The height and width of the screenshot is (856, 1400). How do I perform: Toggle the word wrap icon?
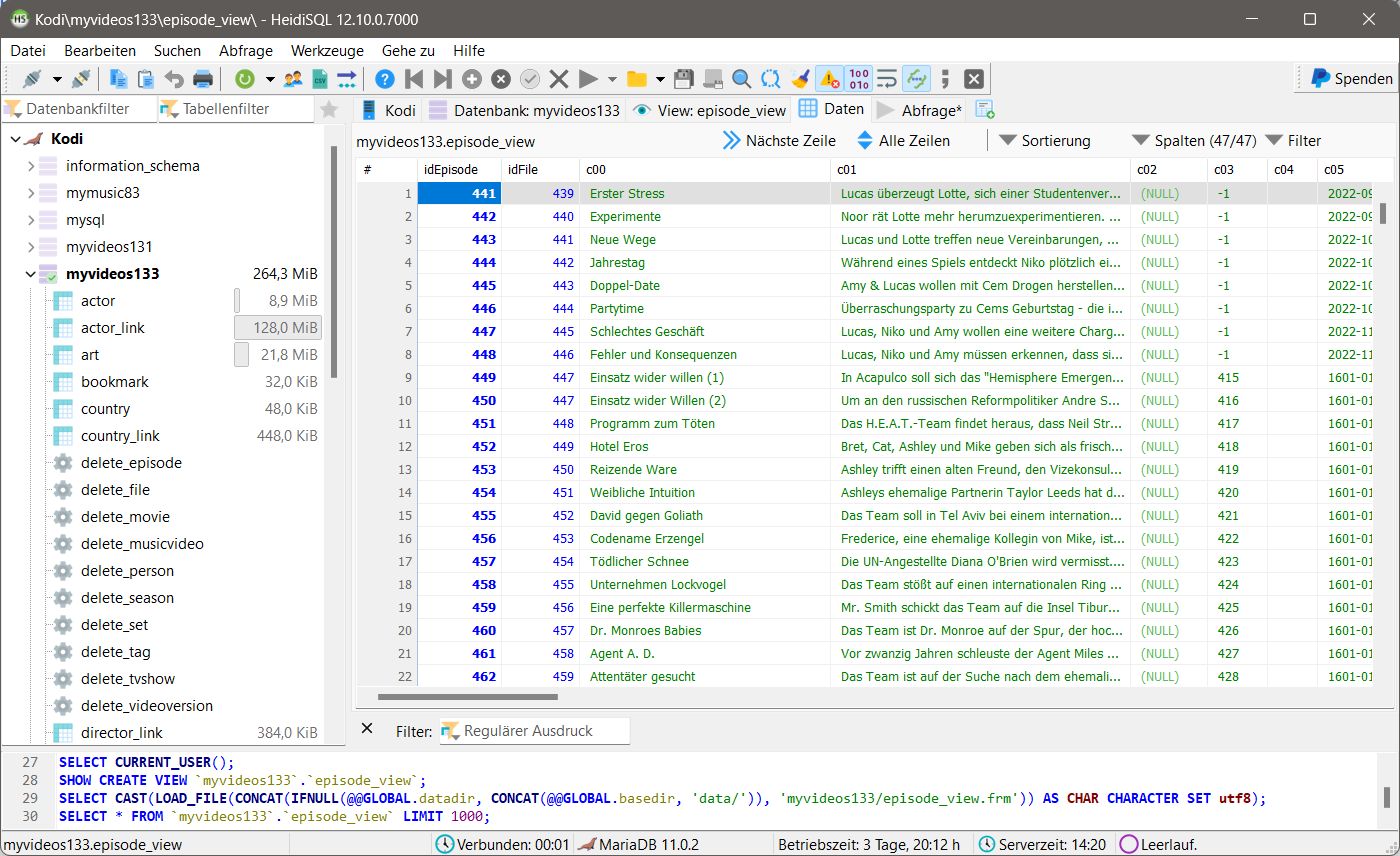point(887,79)
